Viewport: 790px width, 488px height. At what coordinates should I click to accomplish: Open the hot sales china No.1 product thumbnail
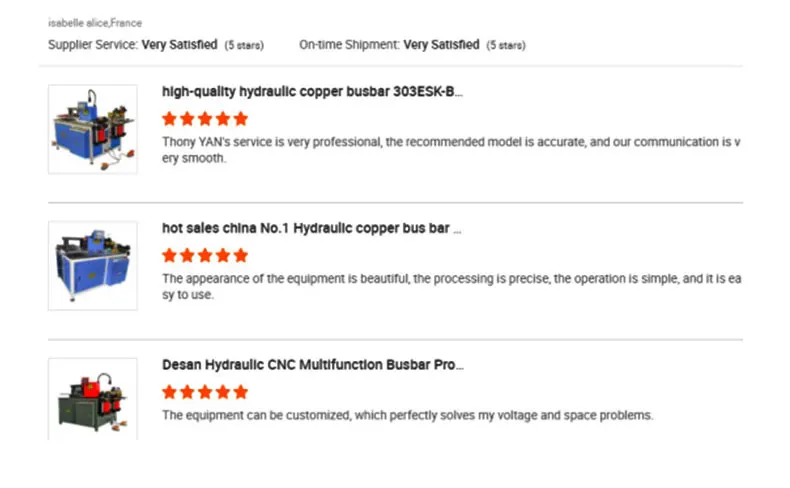[x=93, y=265]
